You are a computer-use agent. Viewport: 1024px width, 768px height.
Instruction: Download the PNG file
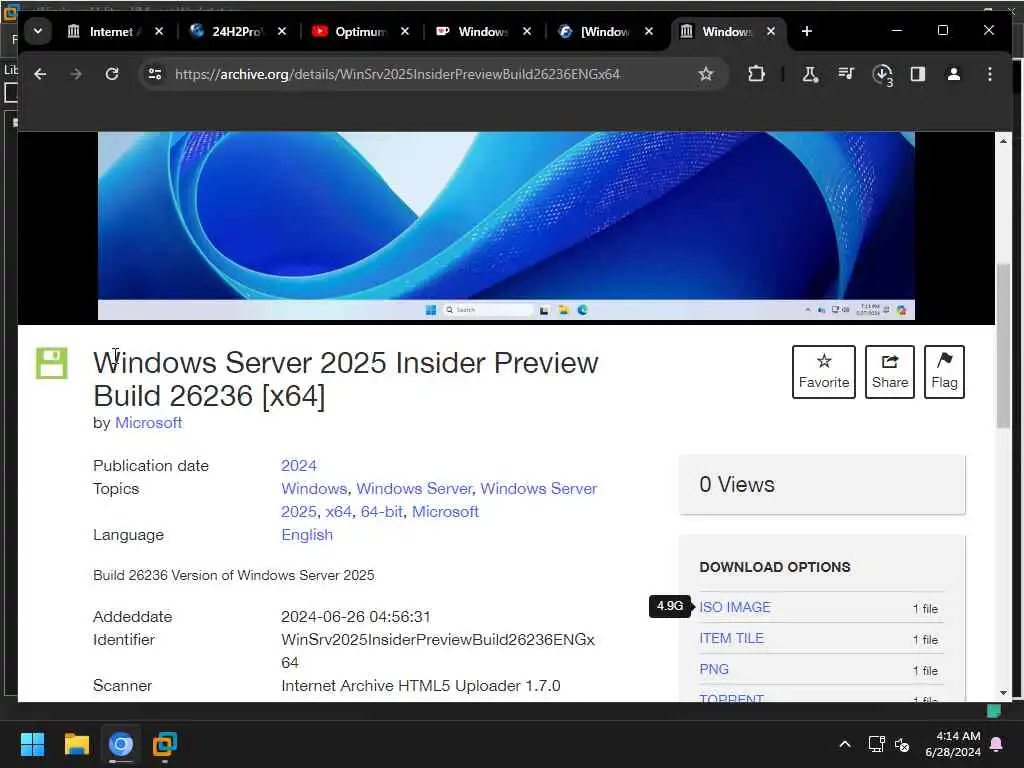(x=714, y=669)
